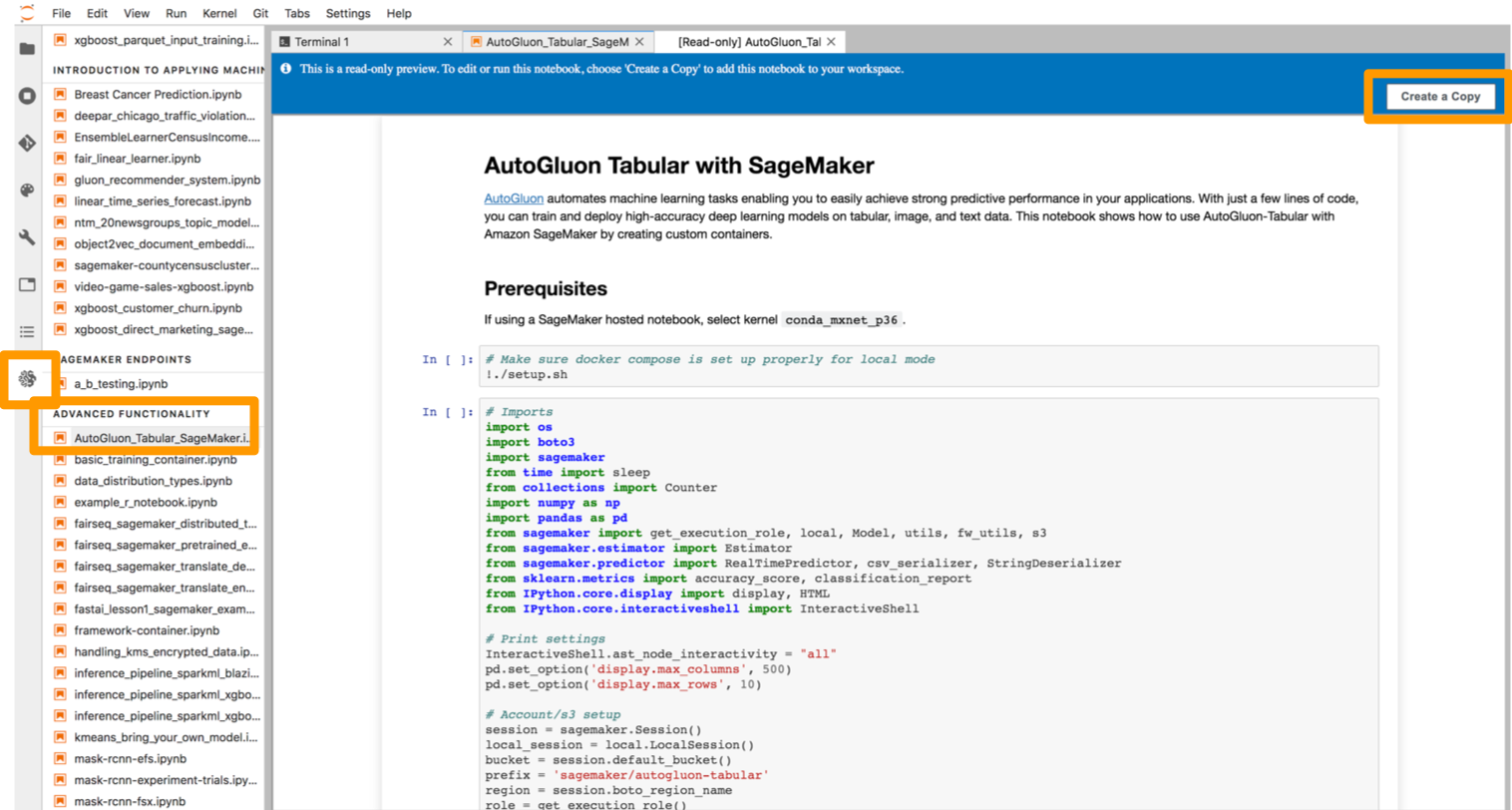Image resolution: width=1512 pixels, height=810 pixels.
Task: Click into the Imports code cell
Action: click(x=929, y=604)
